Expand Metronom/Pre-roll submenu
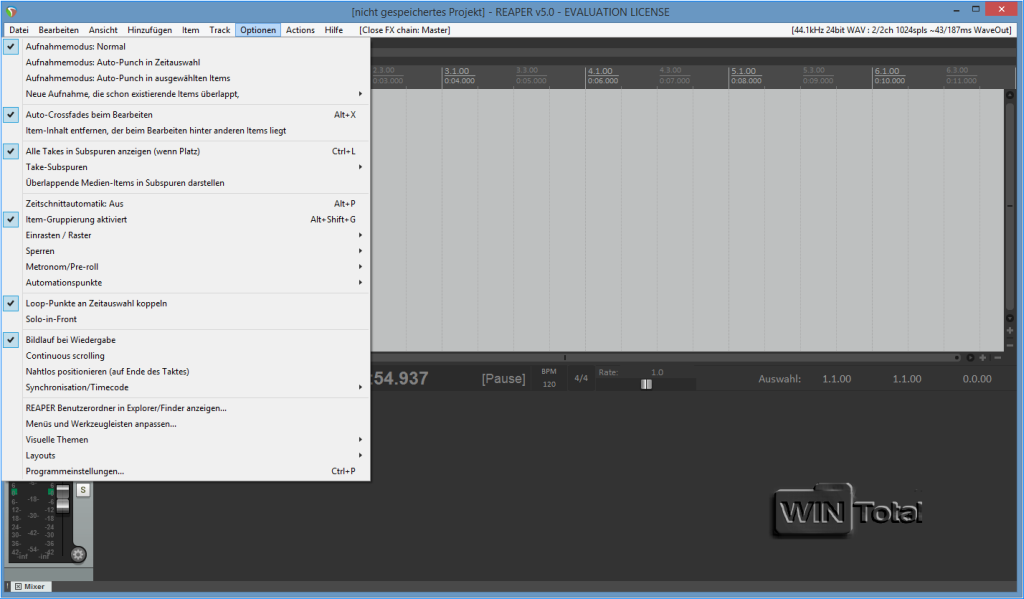The width and height of the screenshot is (1024, 599). pyautogui.click(x=186, y=267)
